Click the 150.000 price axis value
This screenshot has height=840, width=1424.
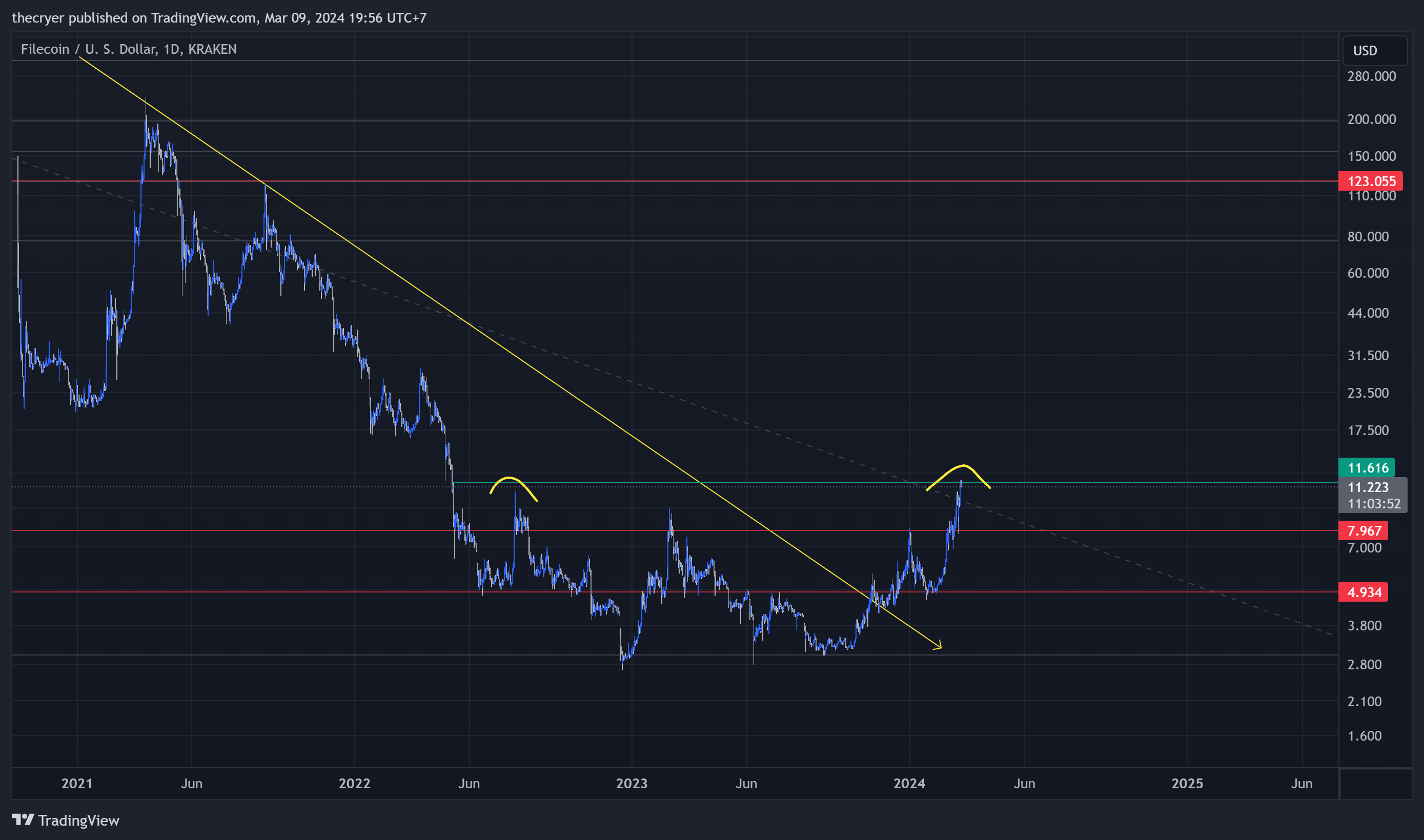tap(1371, 156)
